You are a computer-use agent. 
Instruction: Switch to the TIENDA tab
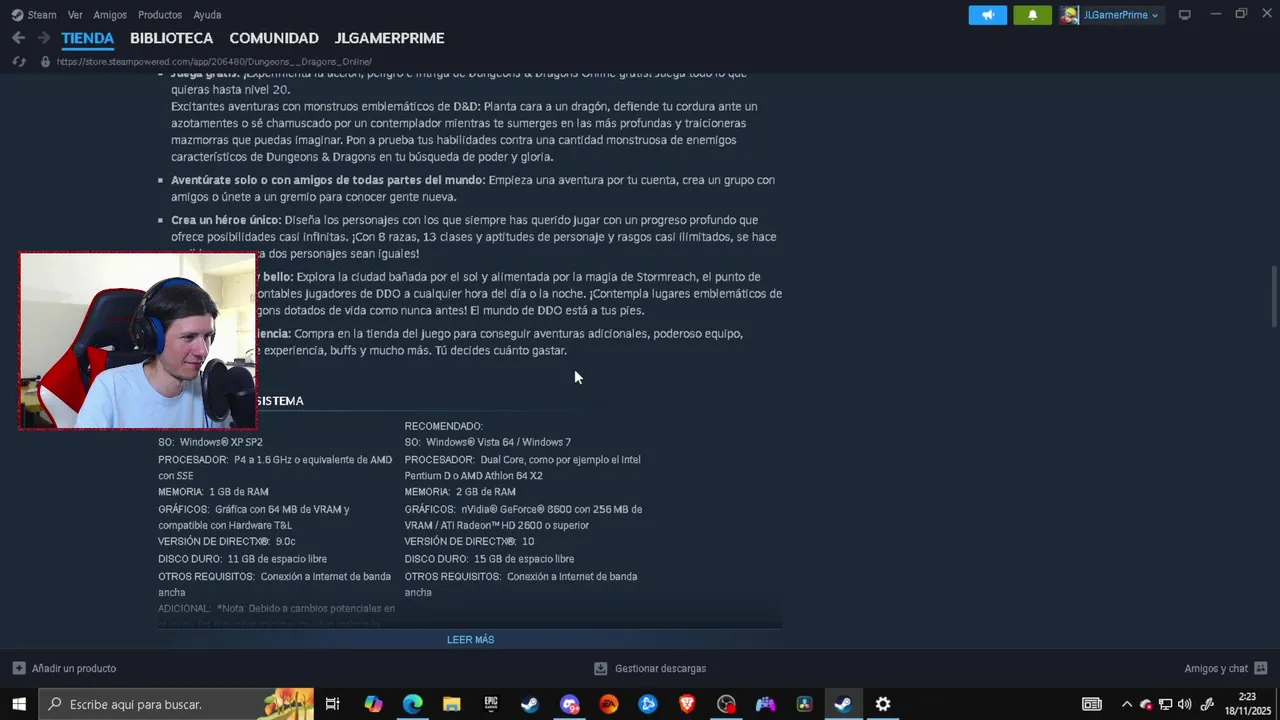point(88,38)
